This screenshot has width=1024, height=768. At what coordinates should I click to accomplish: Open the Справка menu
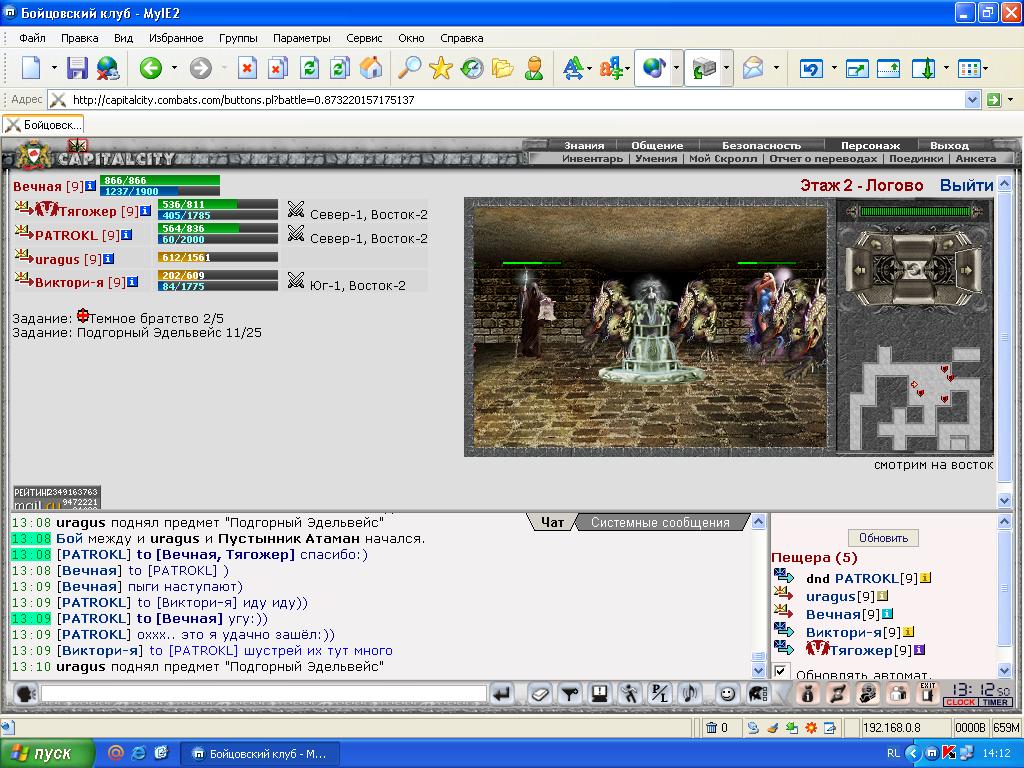pos(462,38)
